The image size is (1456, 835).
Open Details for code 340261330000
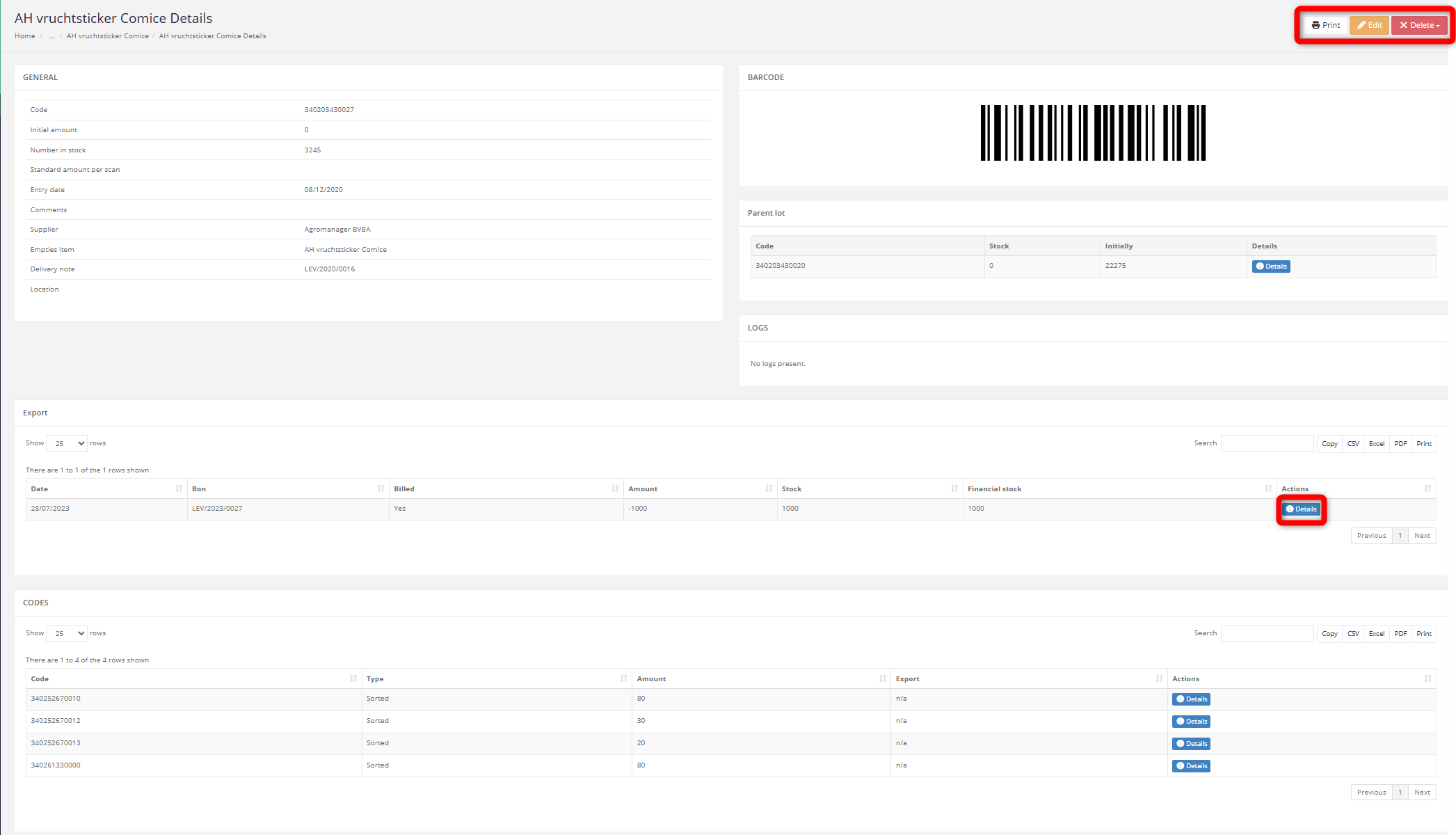pyautogui.click(x=1192, y=766)
